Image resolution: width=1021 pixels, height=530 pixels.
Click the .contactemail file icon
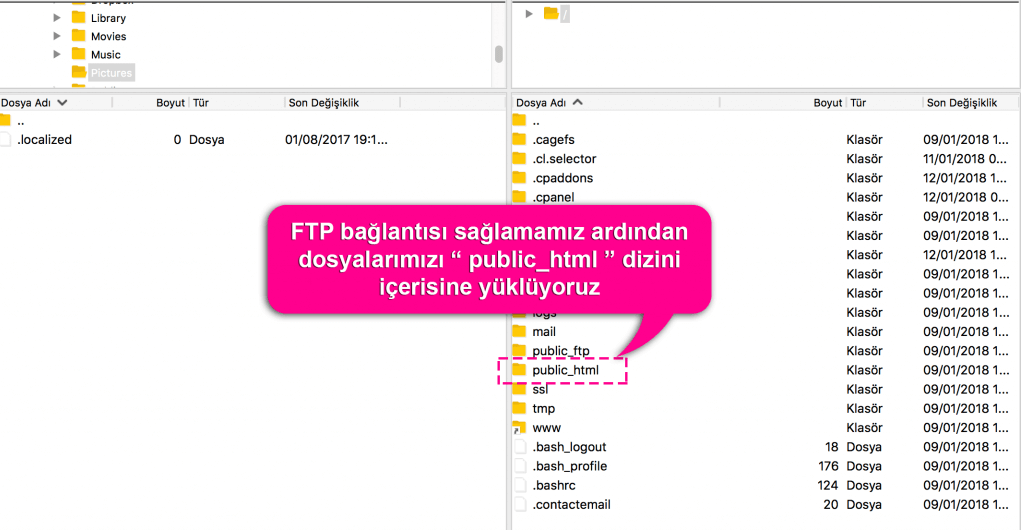(520, 504)
